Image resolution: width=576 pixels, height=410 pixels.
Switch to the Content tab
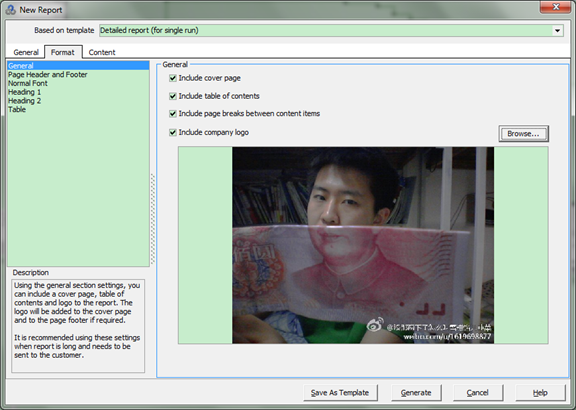102,52
